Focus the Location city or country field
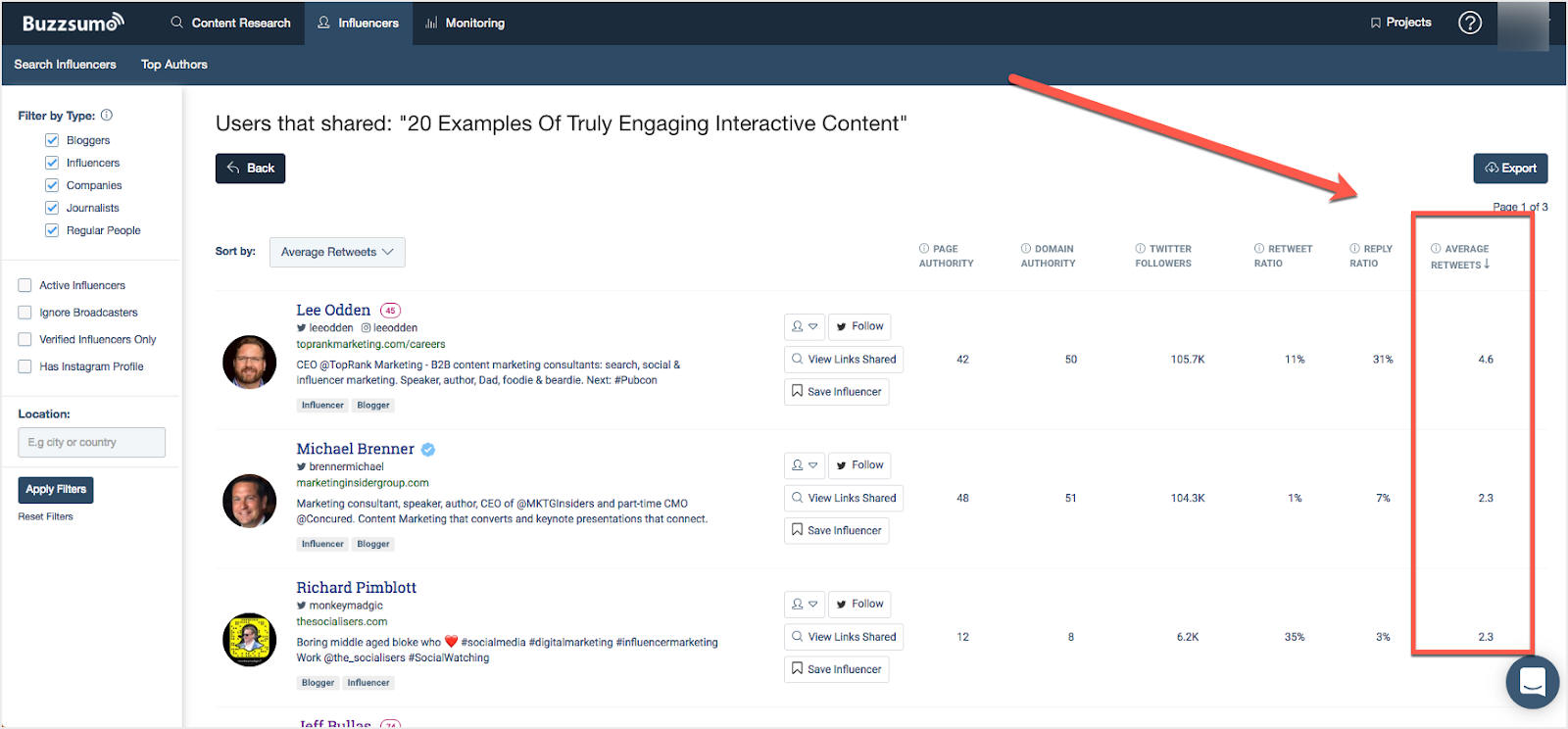1568x729 pixels. click(91, 443)
